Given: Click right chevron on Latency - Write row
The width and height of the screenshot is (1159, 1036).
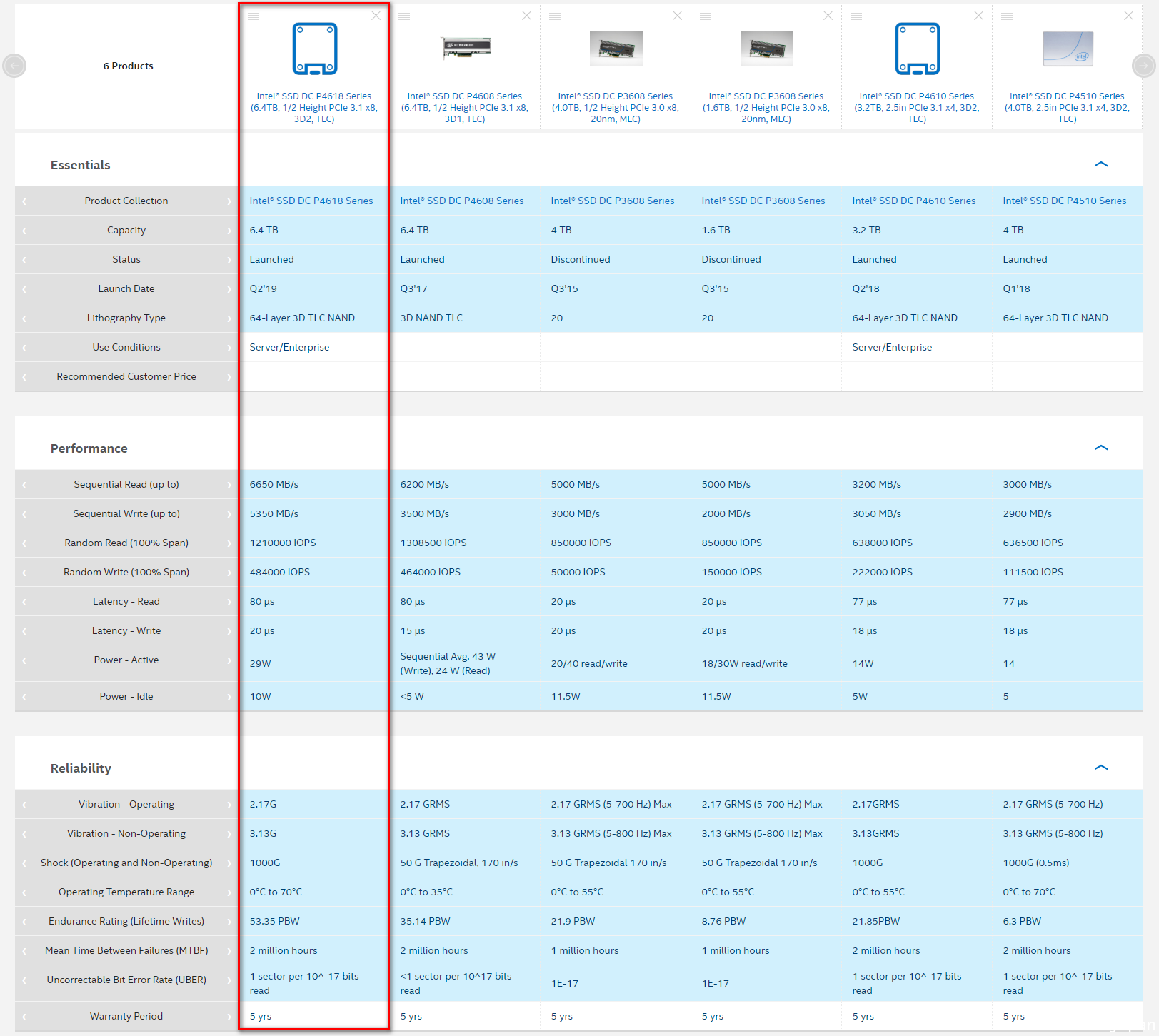Looking at the screenshot, I should [229, 631].
